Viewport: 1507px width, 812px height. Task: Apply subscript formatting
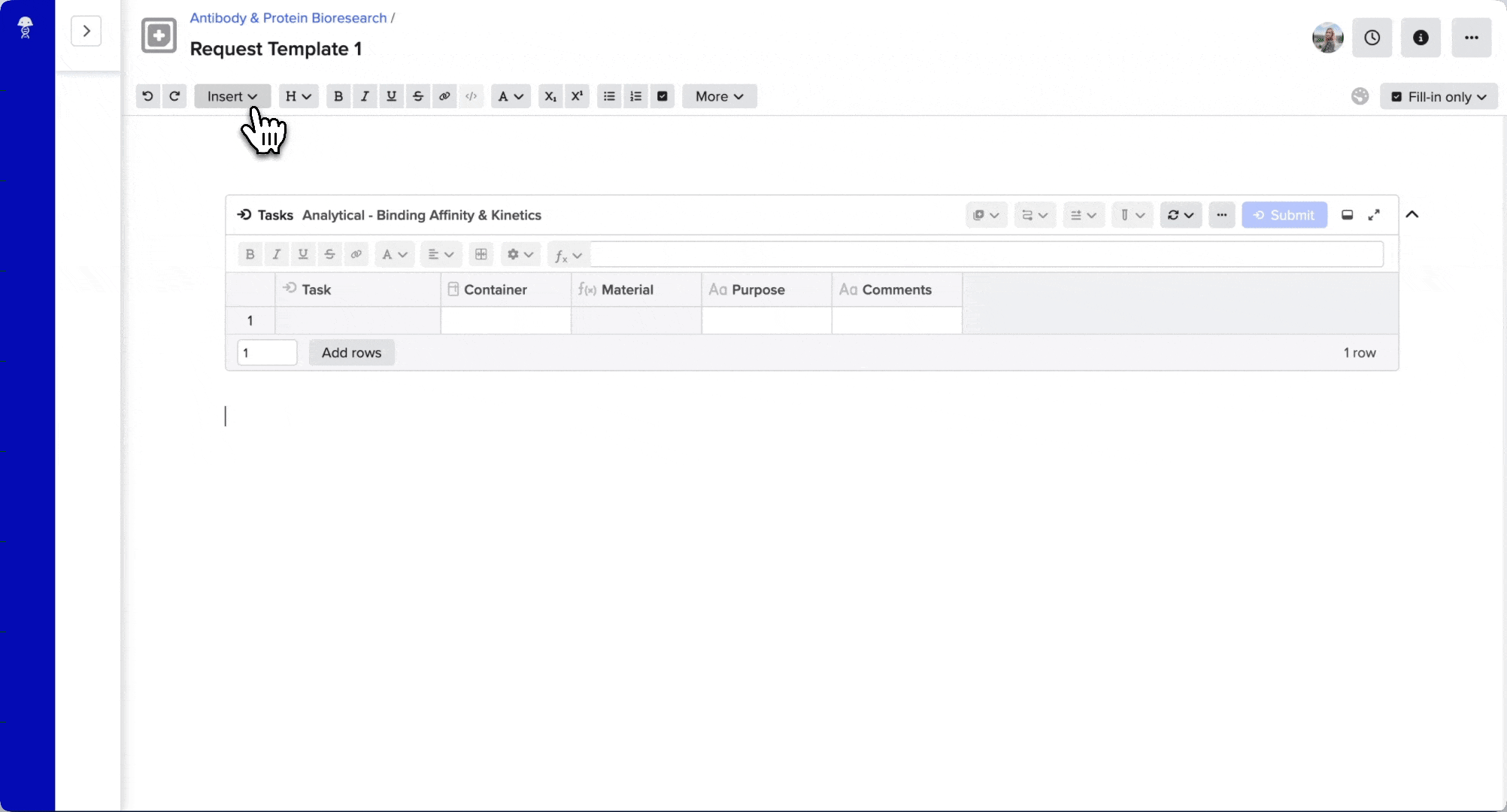(x=550, y=96)
